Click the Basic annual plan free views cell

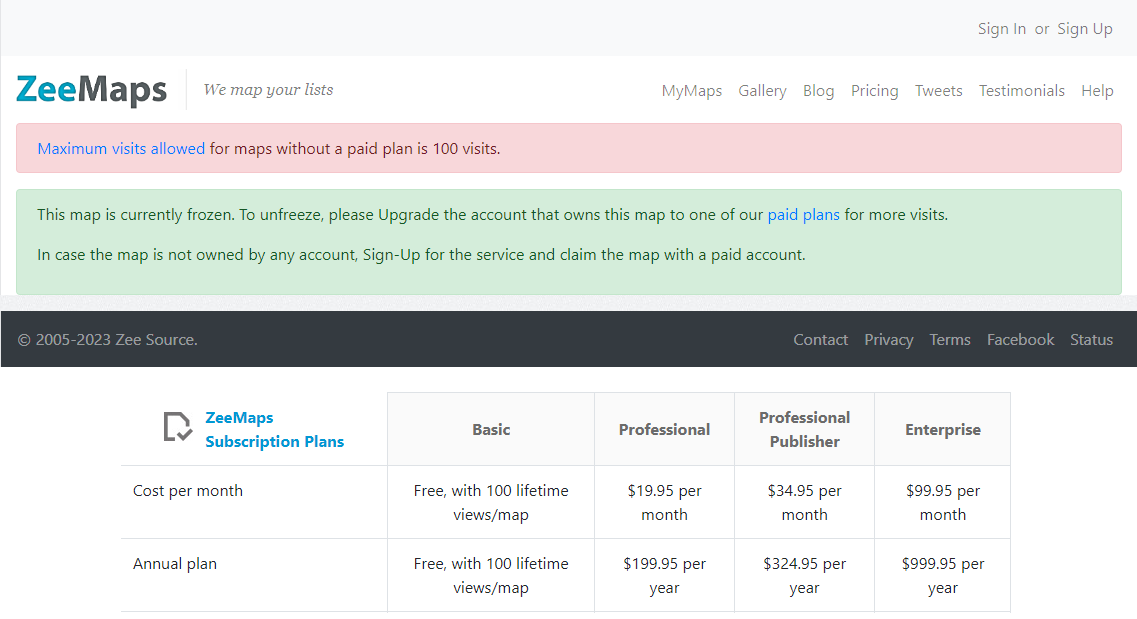click(491, 576)
